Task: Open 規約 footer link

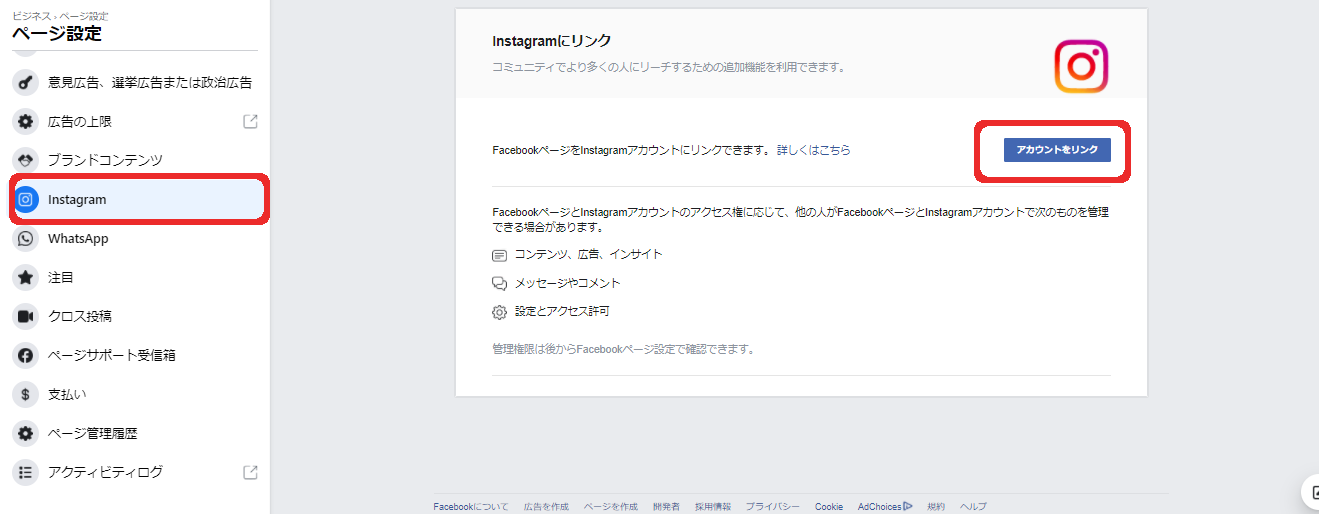Action: pyautogui.click(x=936, y=507)
